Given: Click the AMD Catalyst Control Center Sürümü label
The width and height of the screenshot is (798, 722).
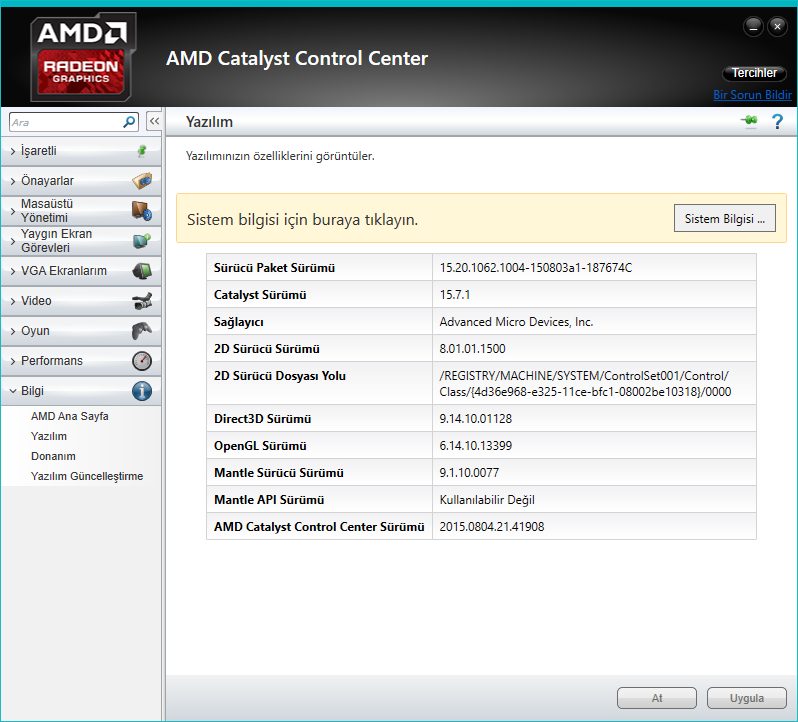Looking at the screenshot, I should (319, 527).
